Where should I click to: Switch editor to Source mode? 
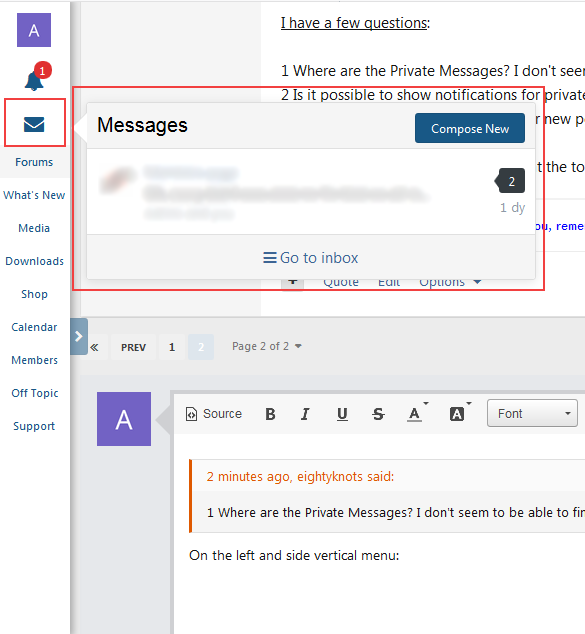coord(213,414)
